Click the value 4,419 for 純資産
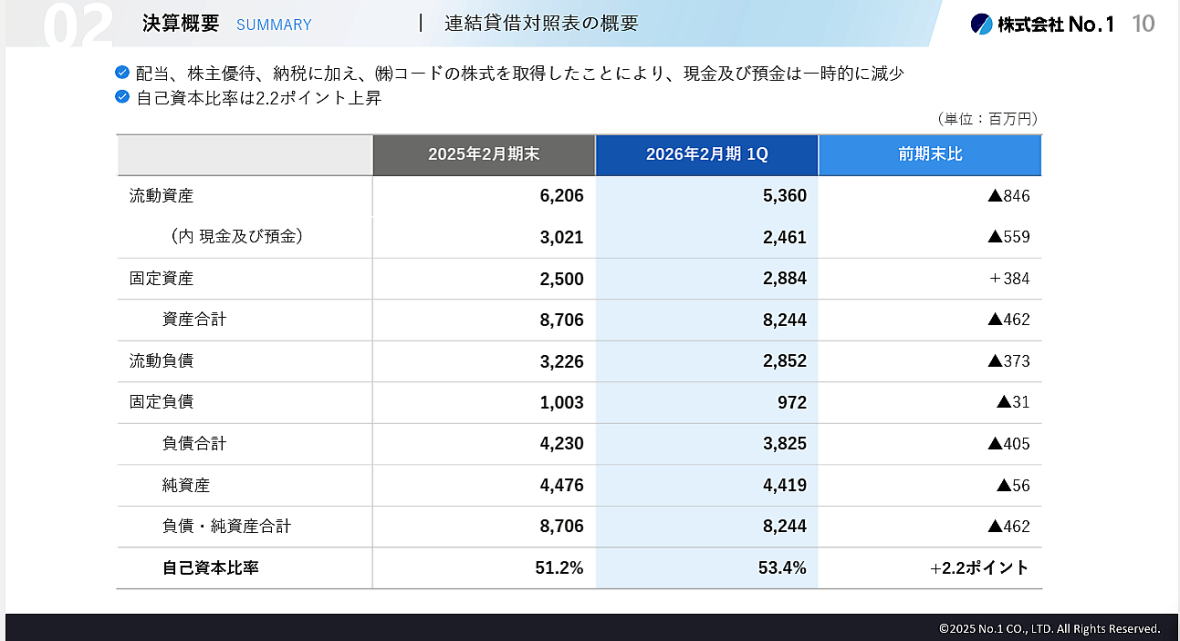Image resolution: width=1180 pixels, height=641 pixels. click(x=784, y=485)
